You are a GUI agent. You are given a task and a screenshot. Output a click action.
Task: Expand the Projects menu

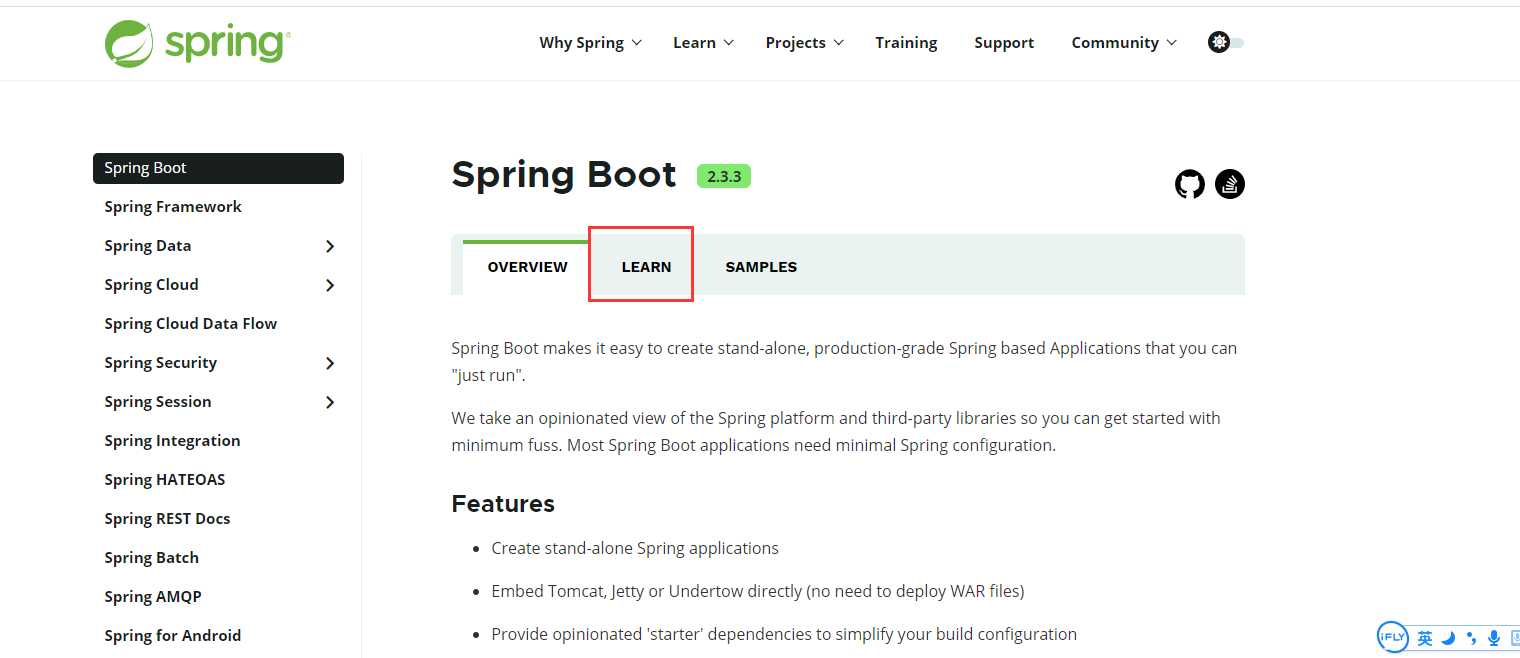coord(805,43)
